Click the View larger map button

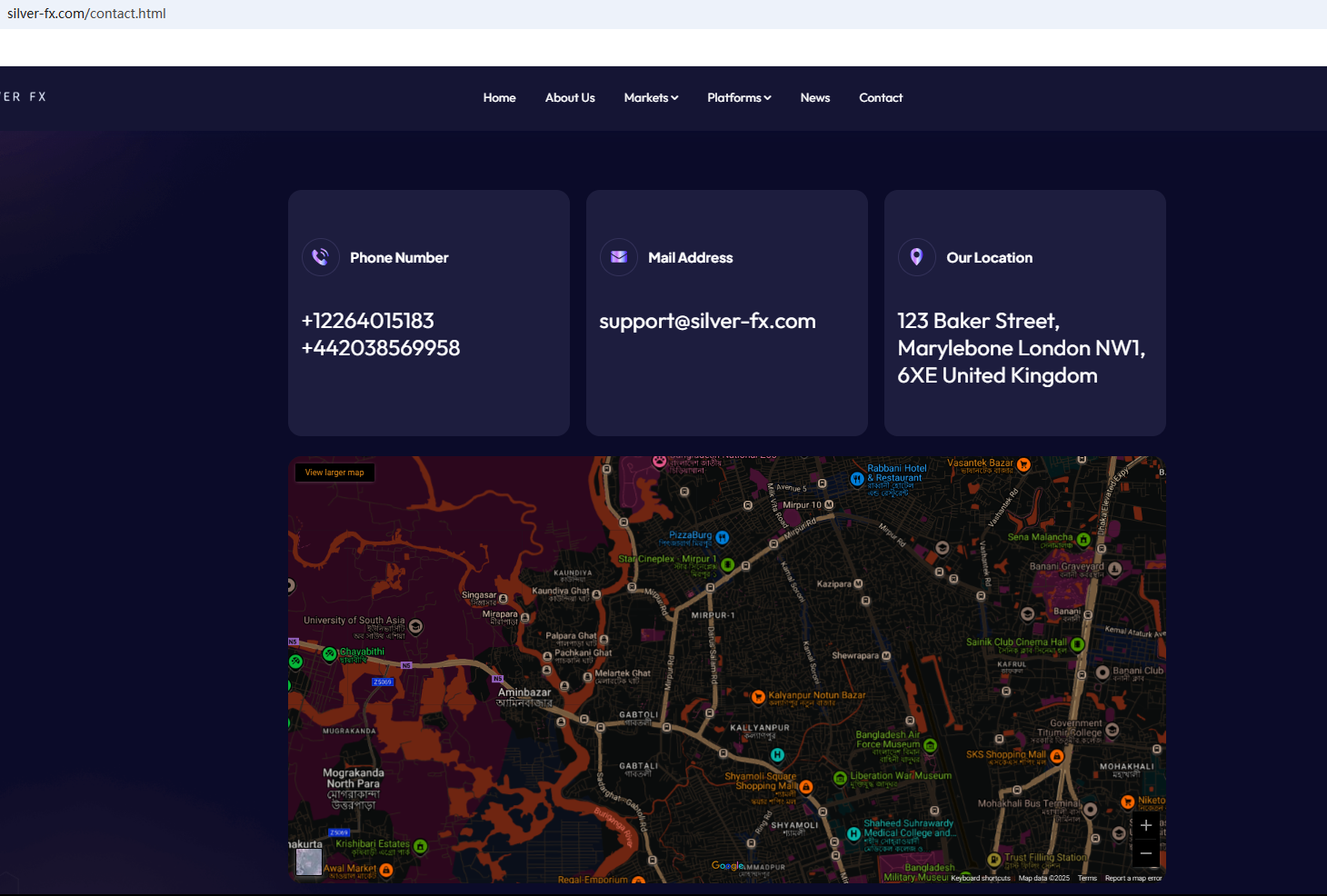coord(334,473)
